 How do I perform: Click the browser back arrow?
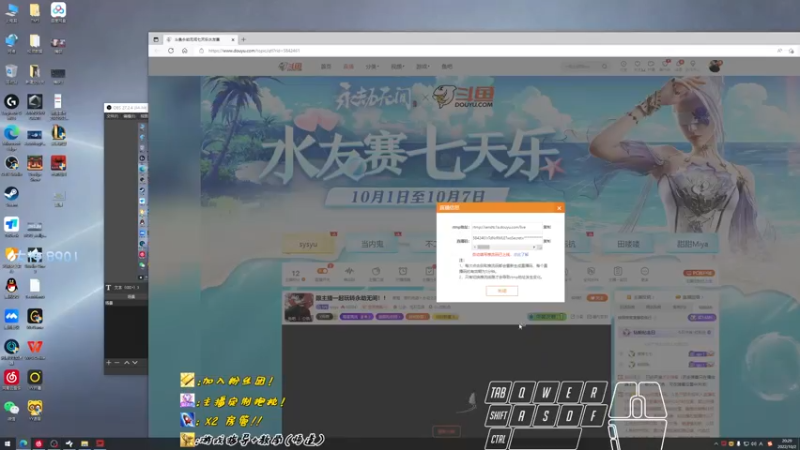[157, 51]
